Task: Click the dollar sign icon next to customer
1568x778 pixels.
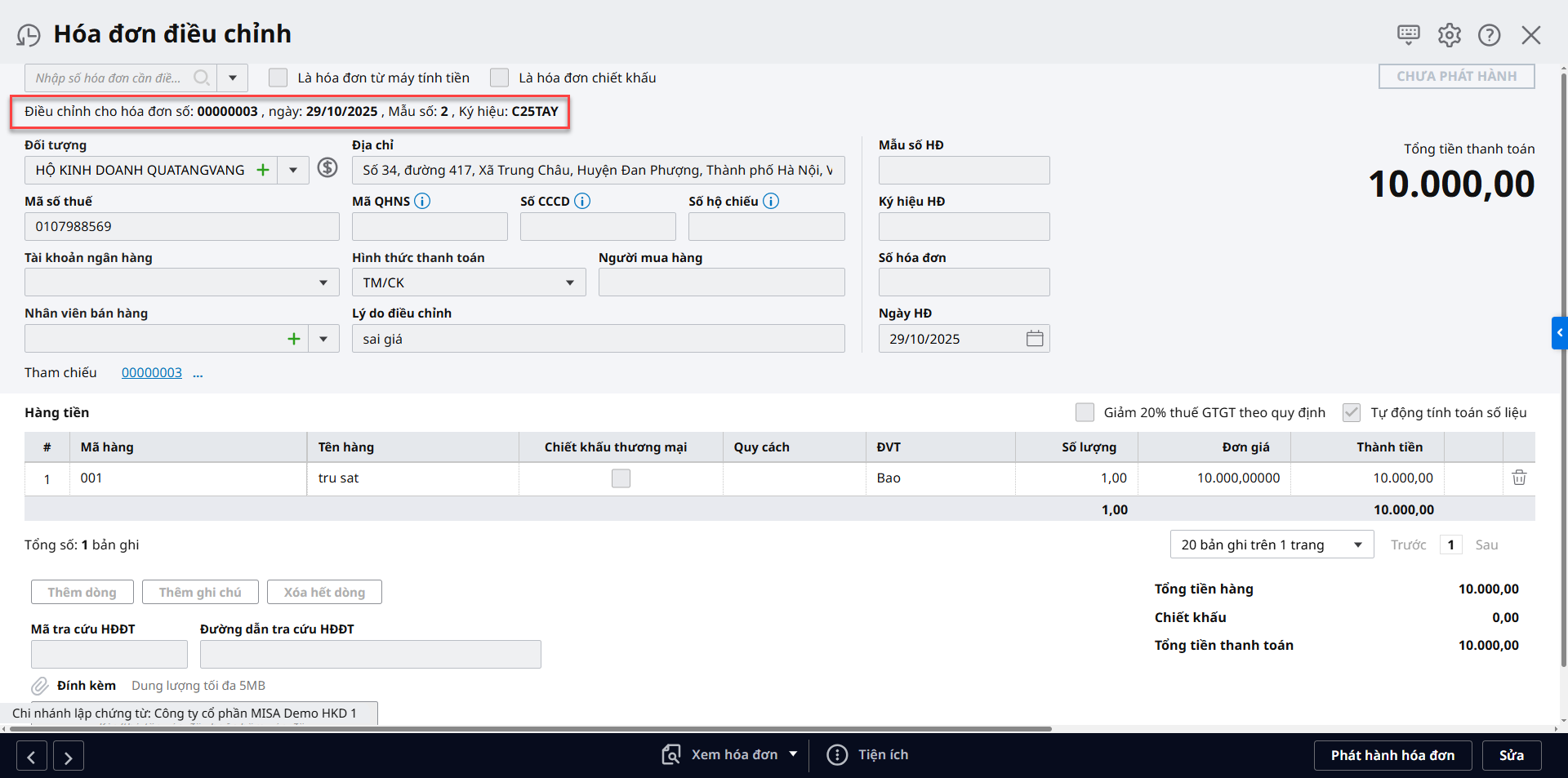Action: pos(327,168)
